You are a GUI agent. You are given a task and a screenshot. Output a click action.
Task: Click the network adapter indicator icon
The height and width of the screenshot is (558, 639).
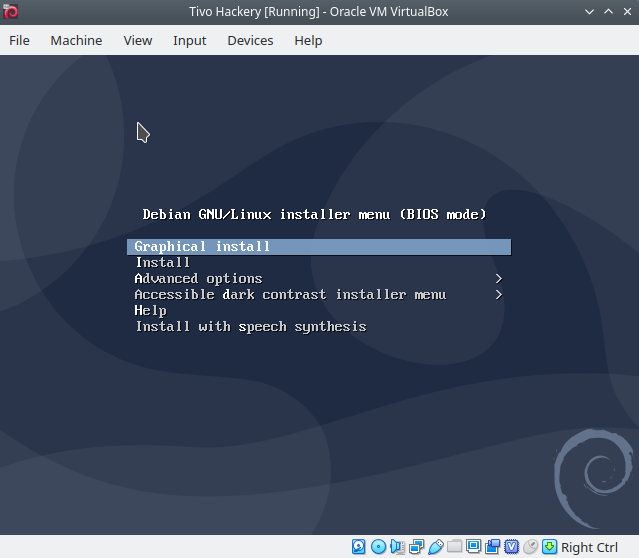point(416,547)
